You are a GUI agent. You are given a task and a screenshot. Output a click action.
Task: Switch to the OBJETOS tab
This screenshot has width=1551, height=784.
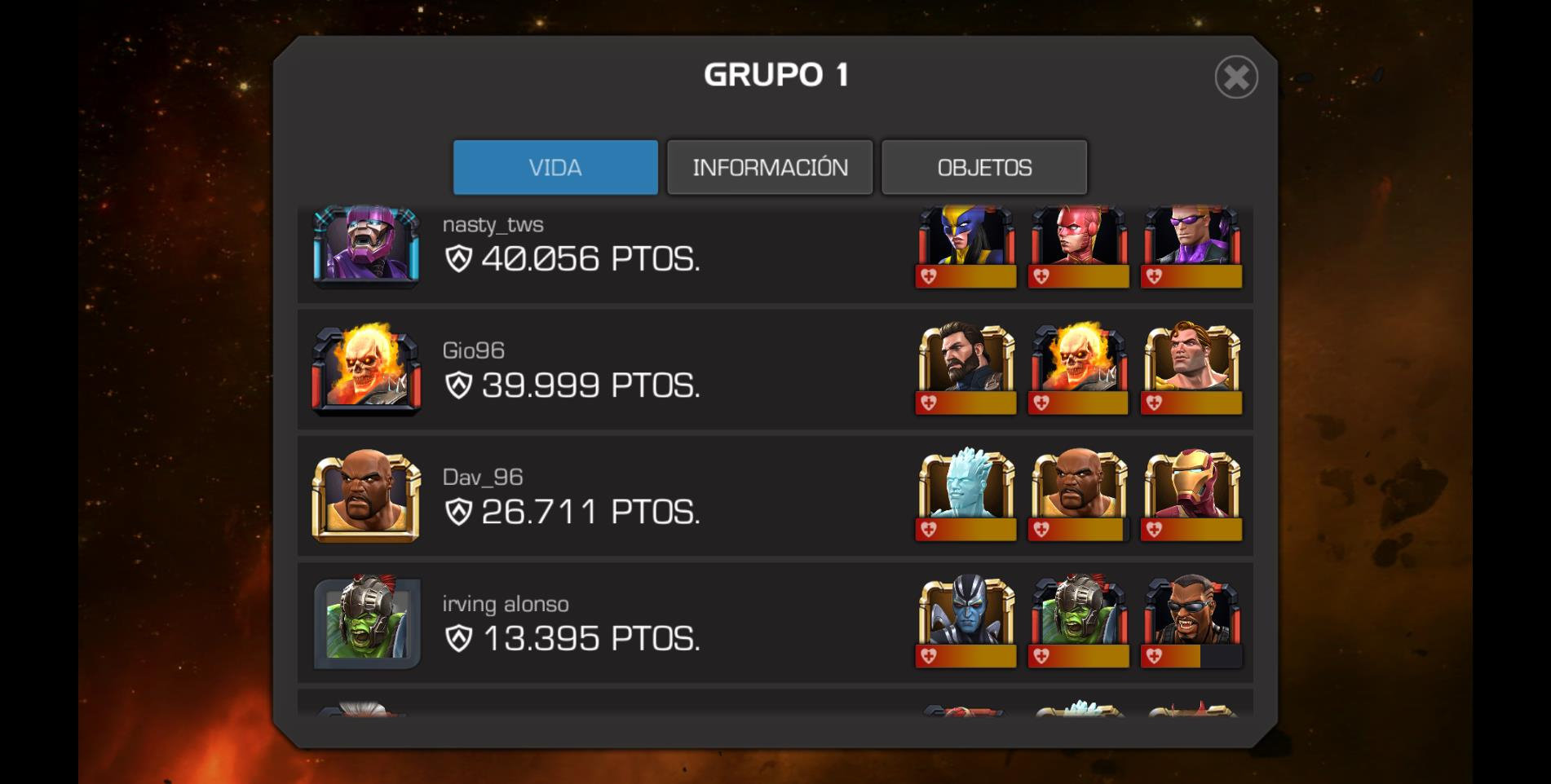(984, 167)
